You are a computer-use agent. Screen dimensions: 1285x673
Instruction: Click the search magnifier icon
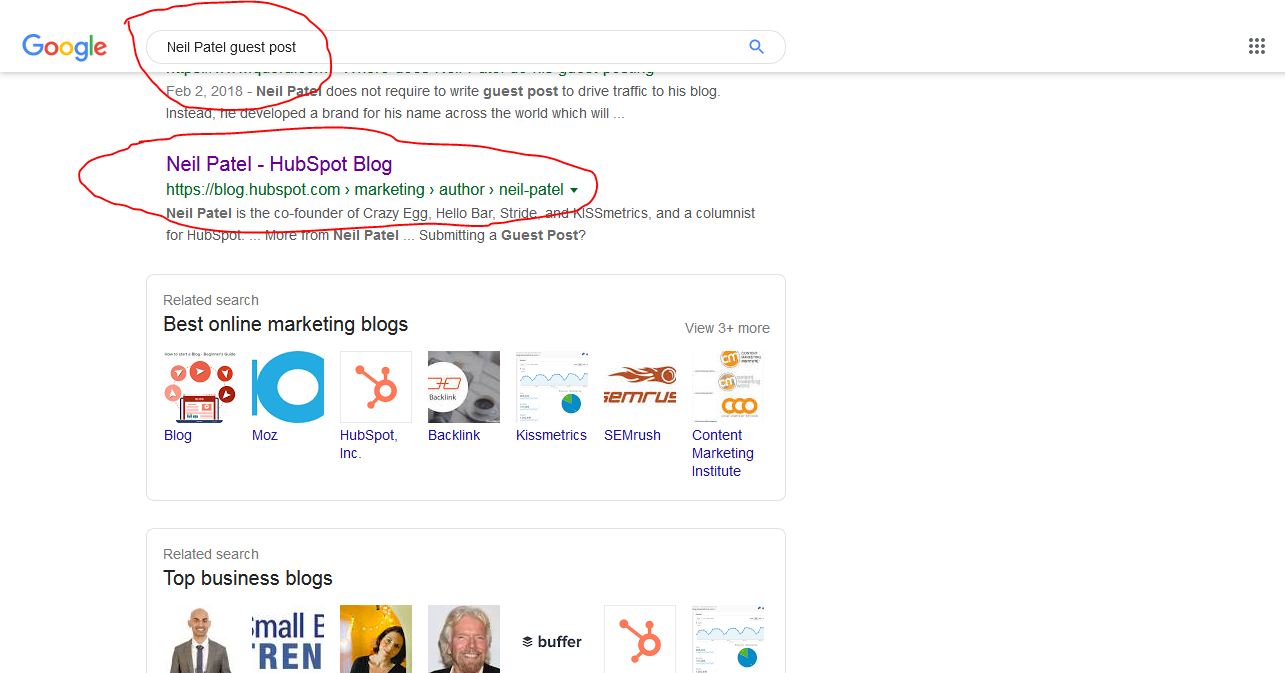(756, 47)
